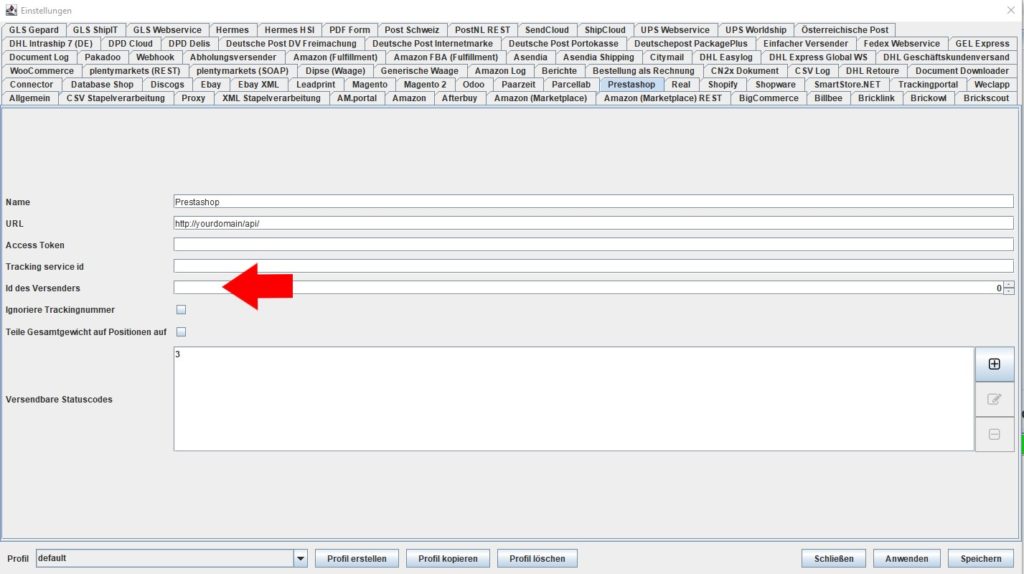
Task: Open the Shopware tab
Action: pos(775,84)
